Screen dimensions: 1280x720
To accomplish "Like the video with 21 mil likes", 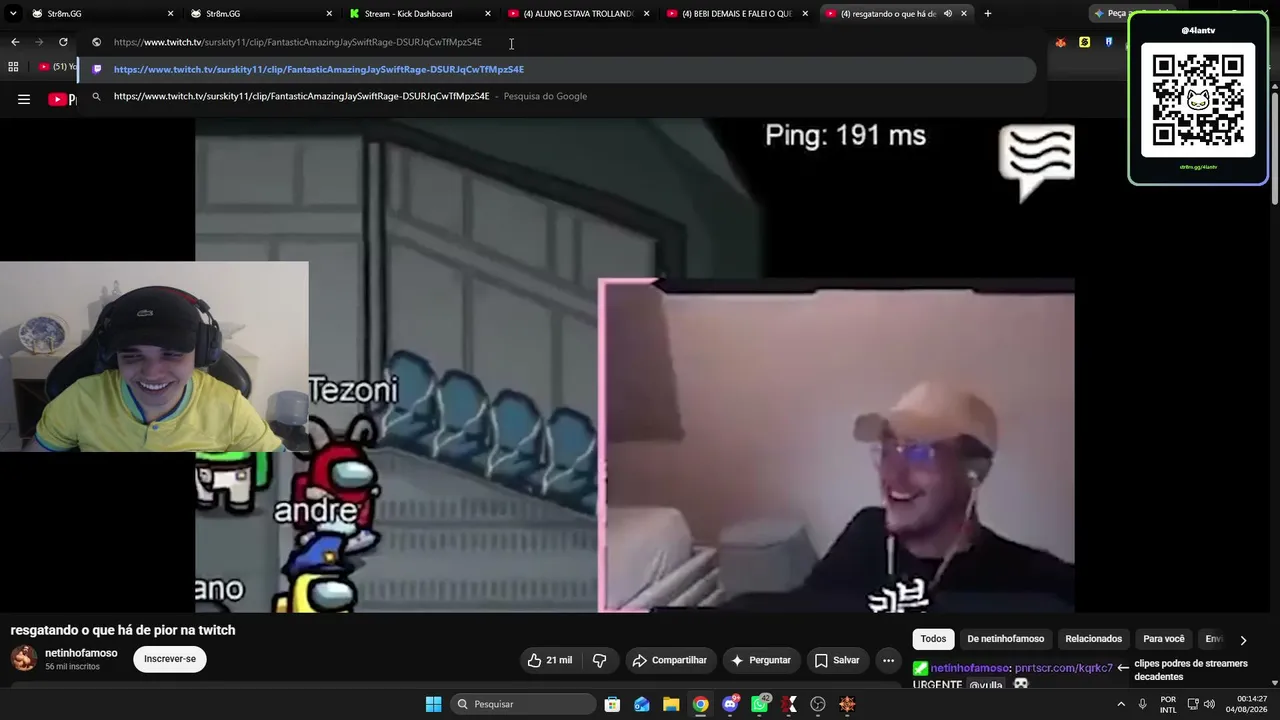I will point(549,660).
